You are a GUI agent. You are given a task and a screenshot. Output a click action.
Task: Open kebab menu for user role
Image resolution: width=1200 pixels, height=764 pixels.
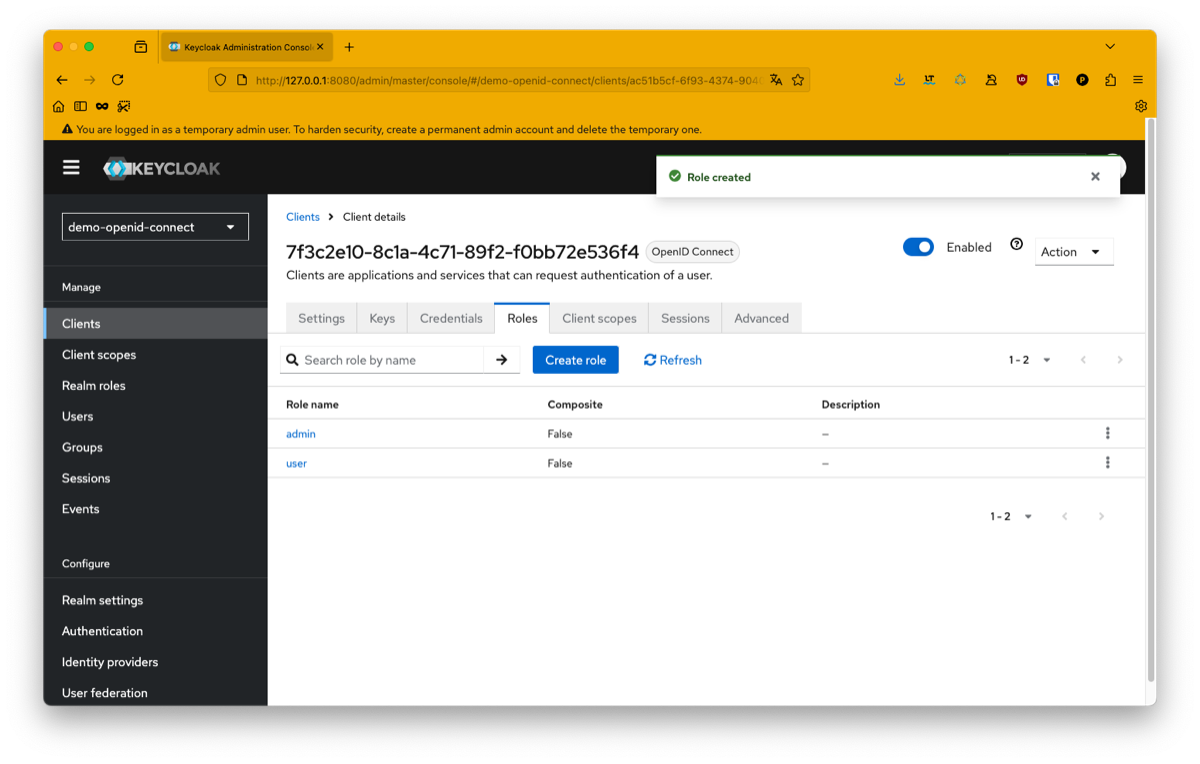pyautogui.click(x=1107, y=463)
